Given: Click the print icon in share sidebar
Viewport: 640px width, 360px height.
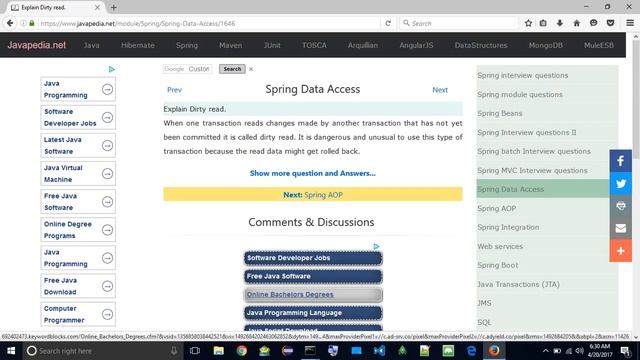Looking at the screenshot, I should click(x=620, y=206).
